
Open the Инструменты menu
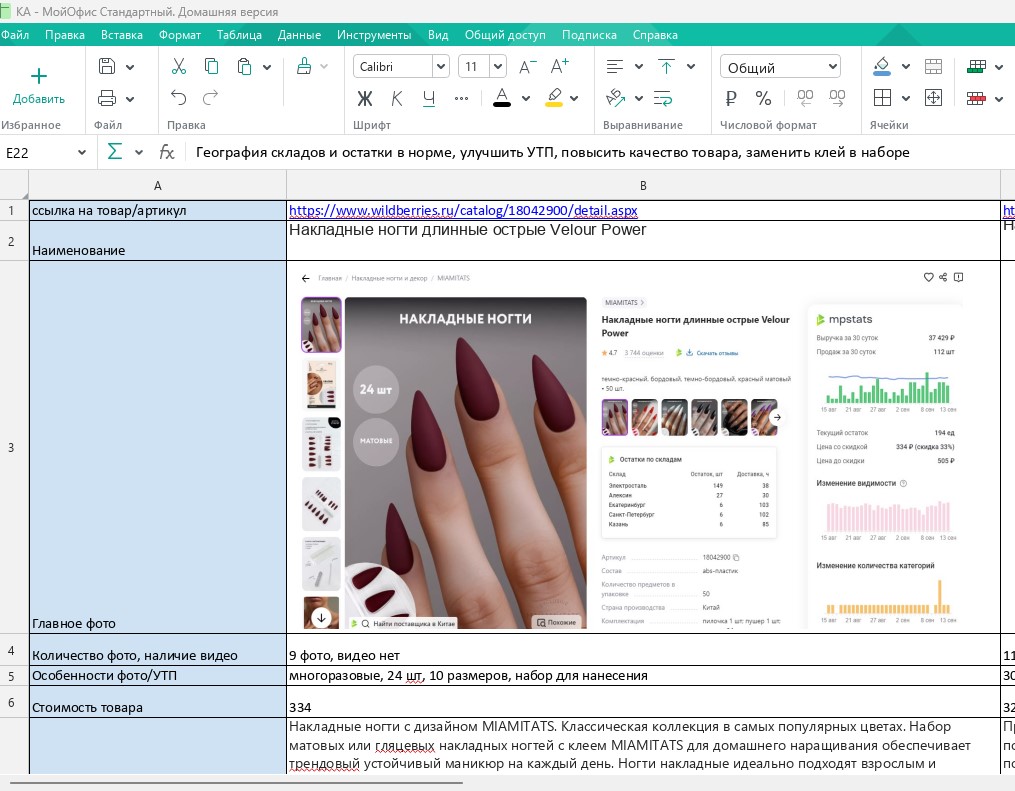pyautogui.click(x=374, y=35)
